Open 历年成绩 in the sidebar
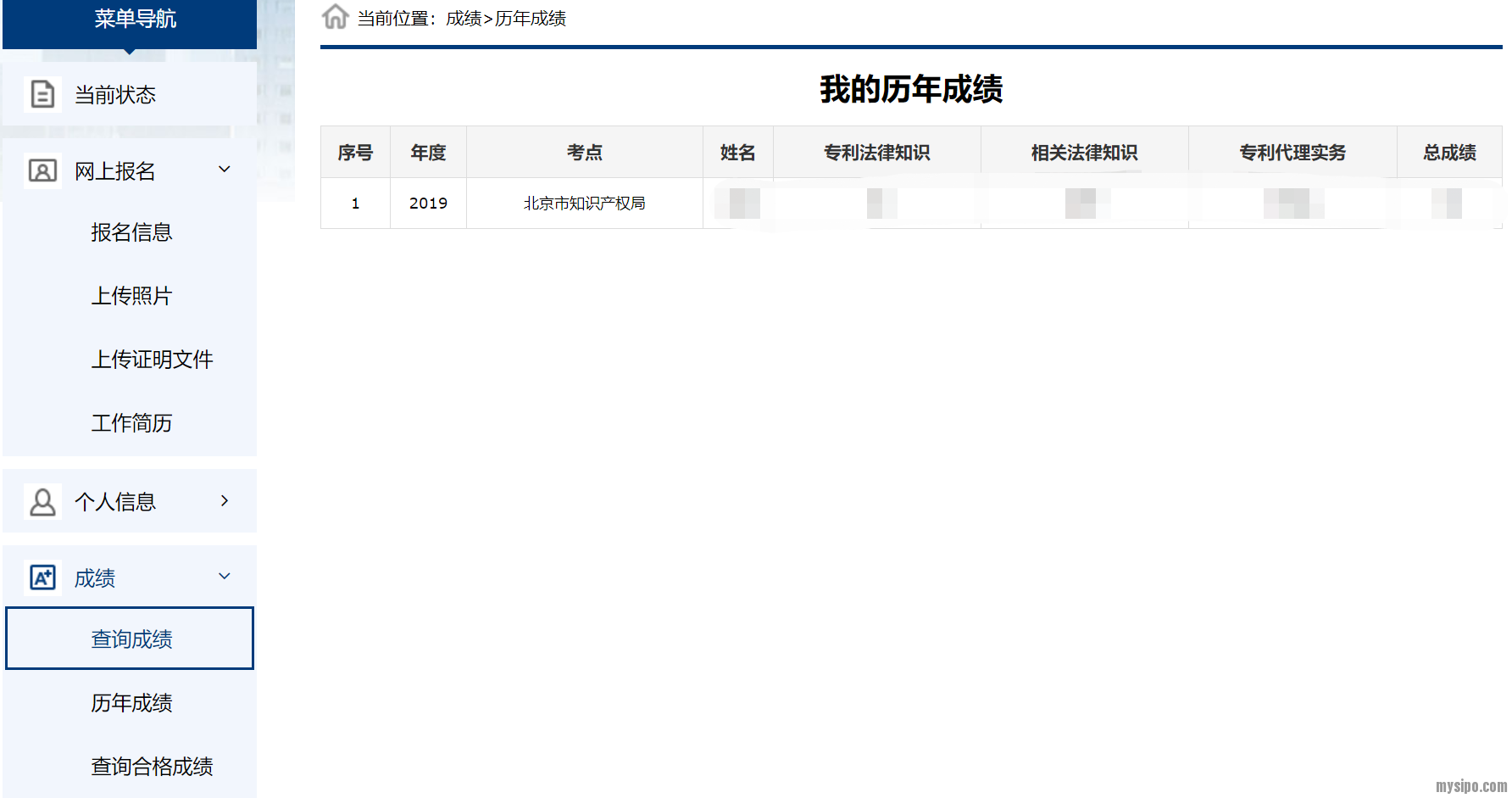Screen dimensions: 1512x798 131,703
